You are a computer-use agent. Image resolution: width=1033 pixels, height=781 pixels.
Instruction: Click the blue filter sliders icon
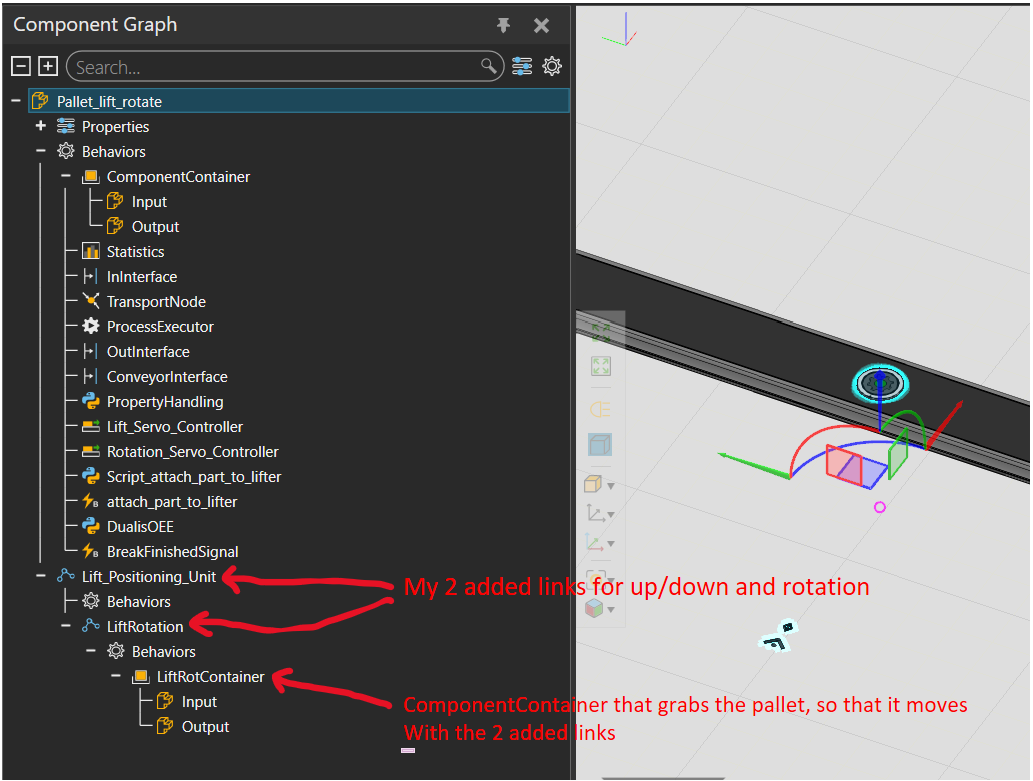[x=522, y=67]
